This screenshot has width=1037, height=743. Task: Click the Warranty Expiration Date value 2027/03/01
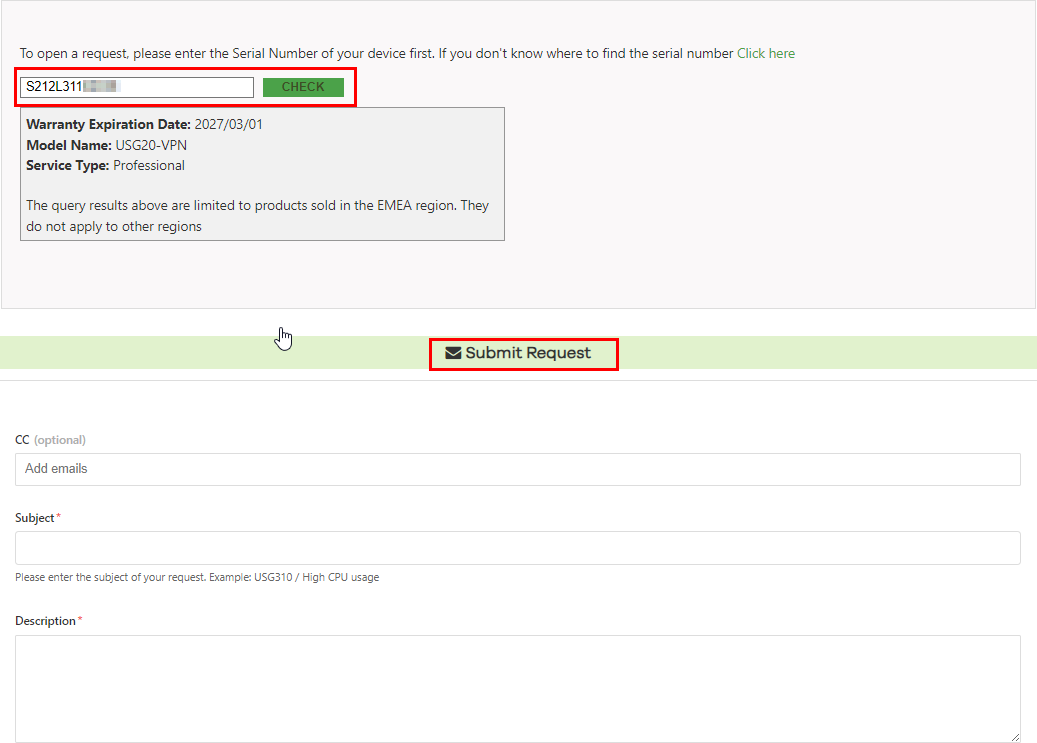coord(228,125)
